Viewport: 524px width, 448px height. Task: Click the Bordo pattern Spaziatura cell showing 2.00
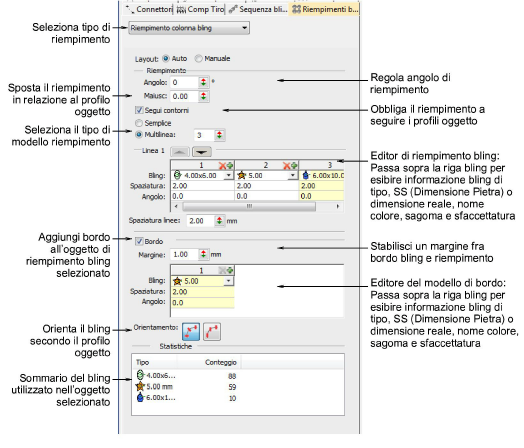(x=203, y=292)
